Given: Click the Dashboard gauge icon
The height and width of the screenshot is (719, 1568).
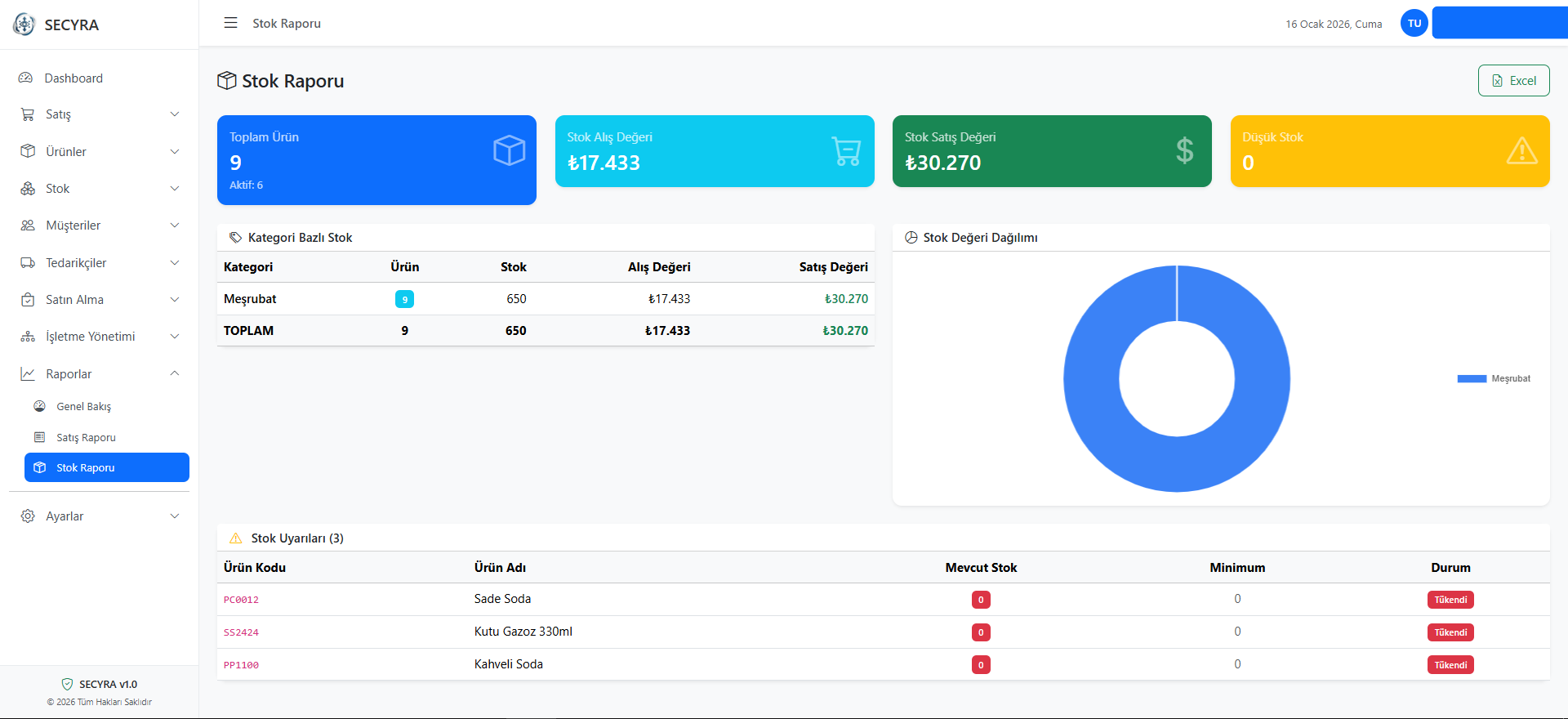Looking at the screenshot, I should click(x=26, y=78).
